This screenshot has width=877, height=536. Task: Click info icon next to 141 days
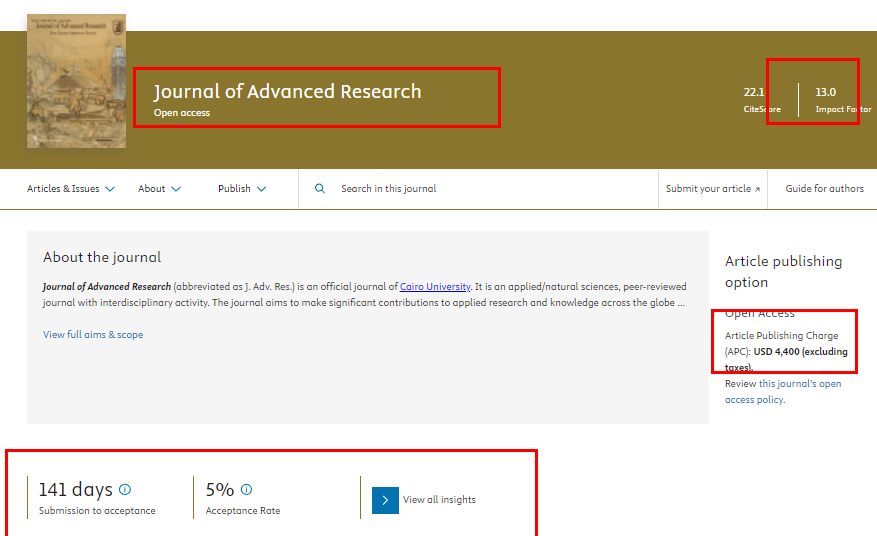[125, 490]
